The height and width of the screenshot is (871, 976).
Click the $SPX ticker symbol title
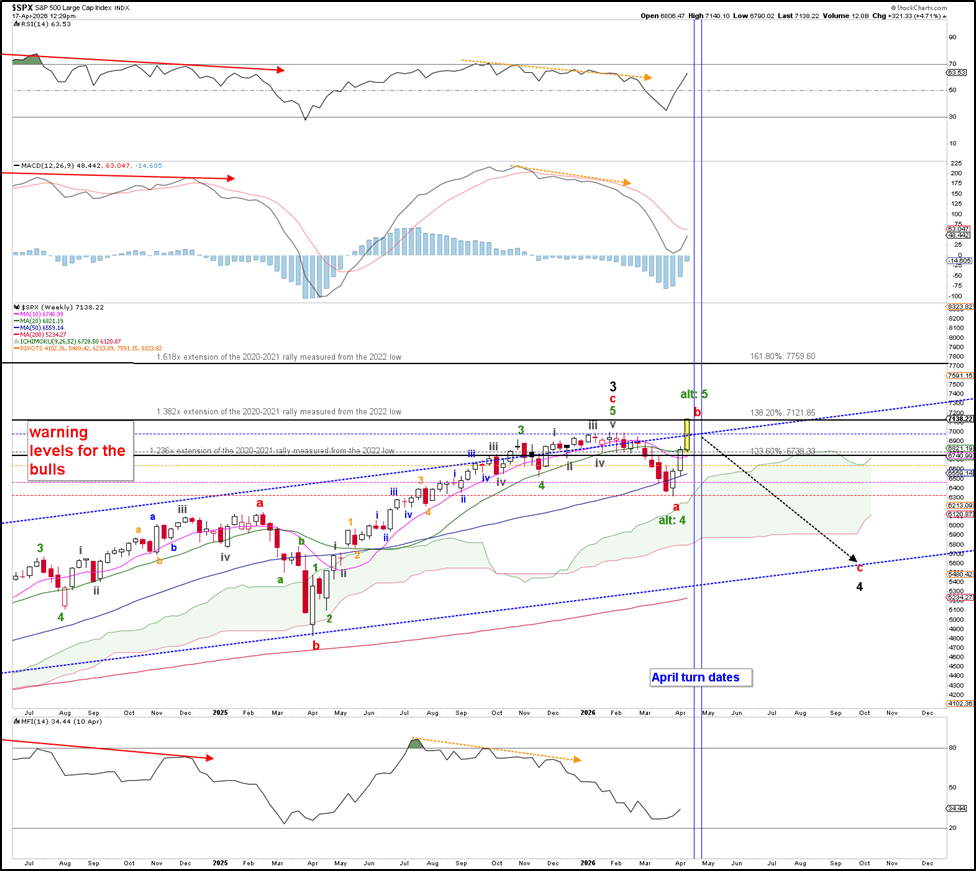pos(22,7)
